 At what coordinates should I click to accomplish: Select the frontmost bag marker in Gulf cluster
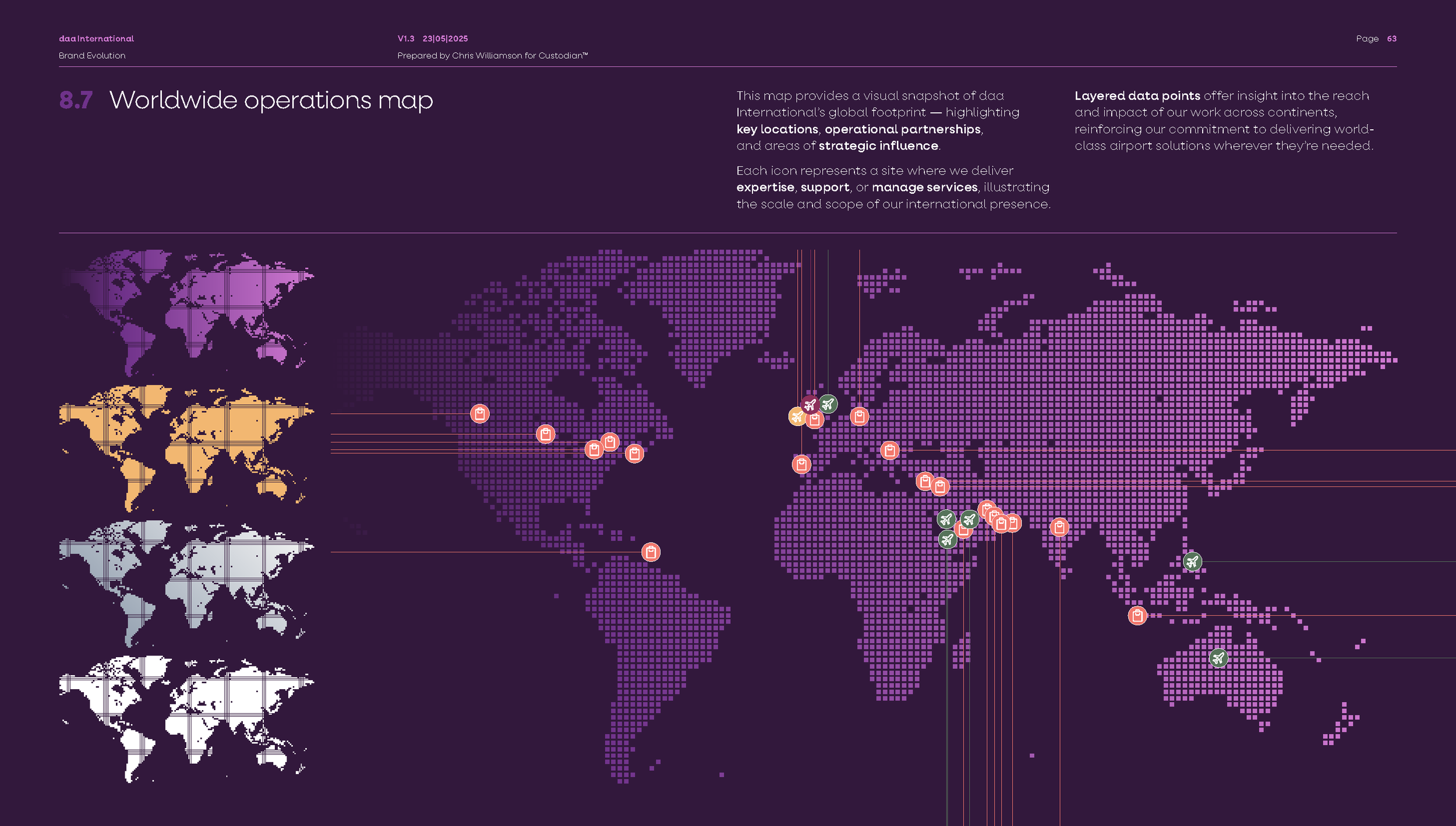click(1001, 524)
